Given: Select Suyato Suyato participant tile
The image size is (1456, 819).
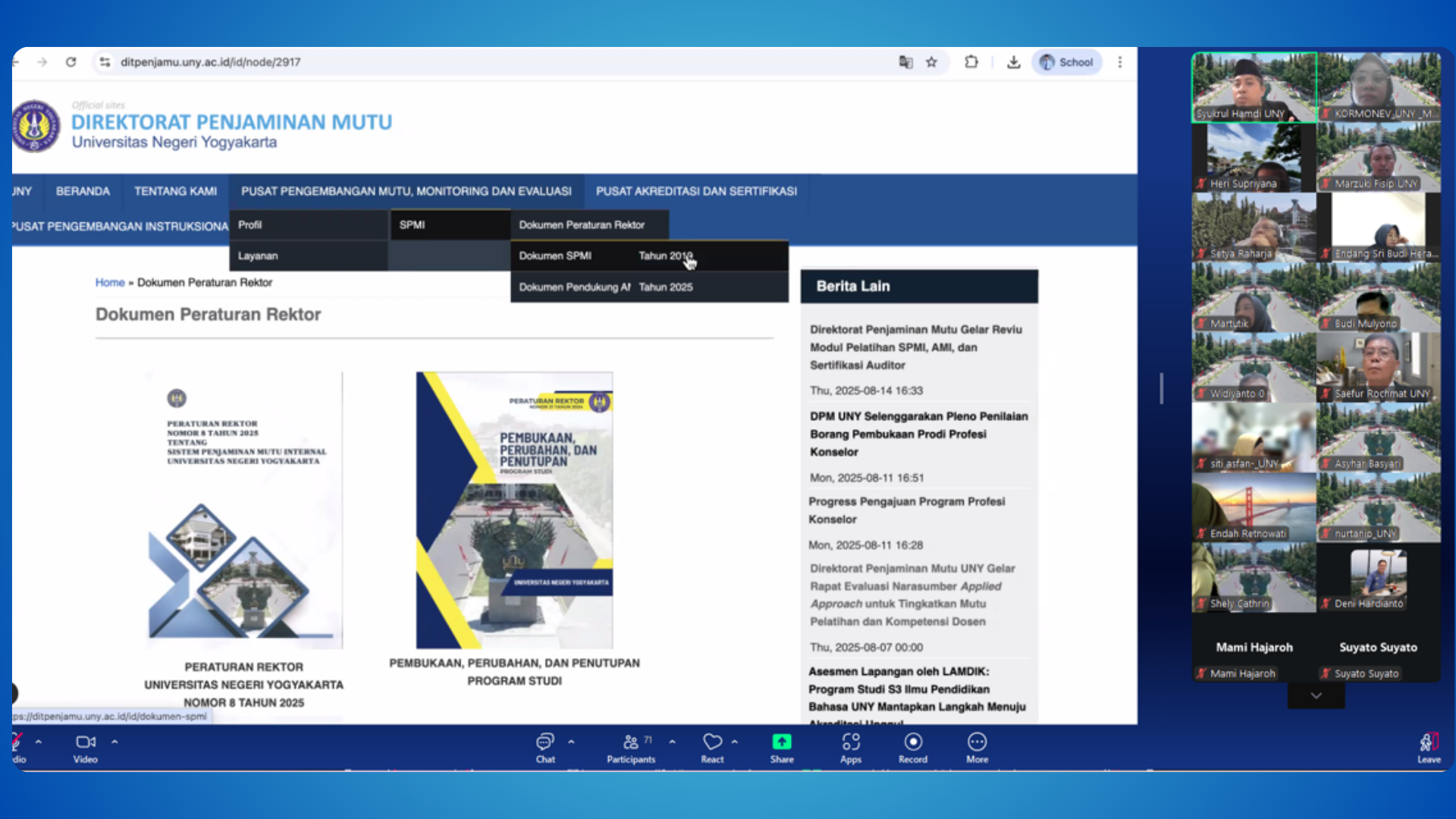Looking at the screenshot, I should point(1379,647).
